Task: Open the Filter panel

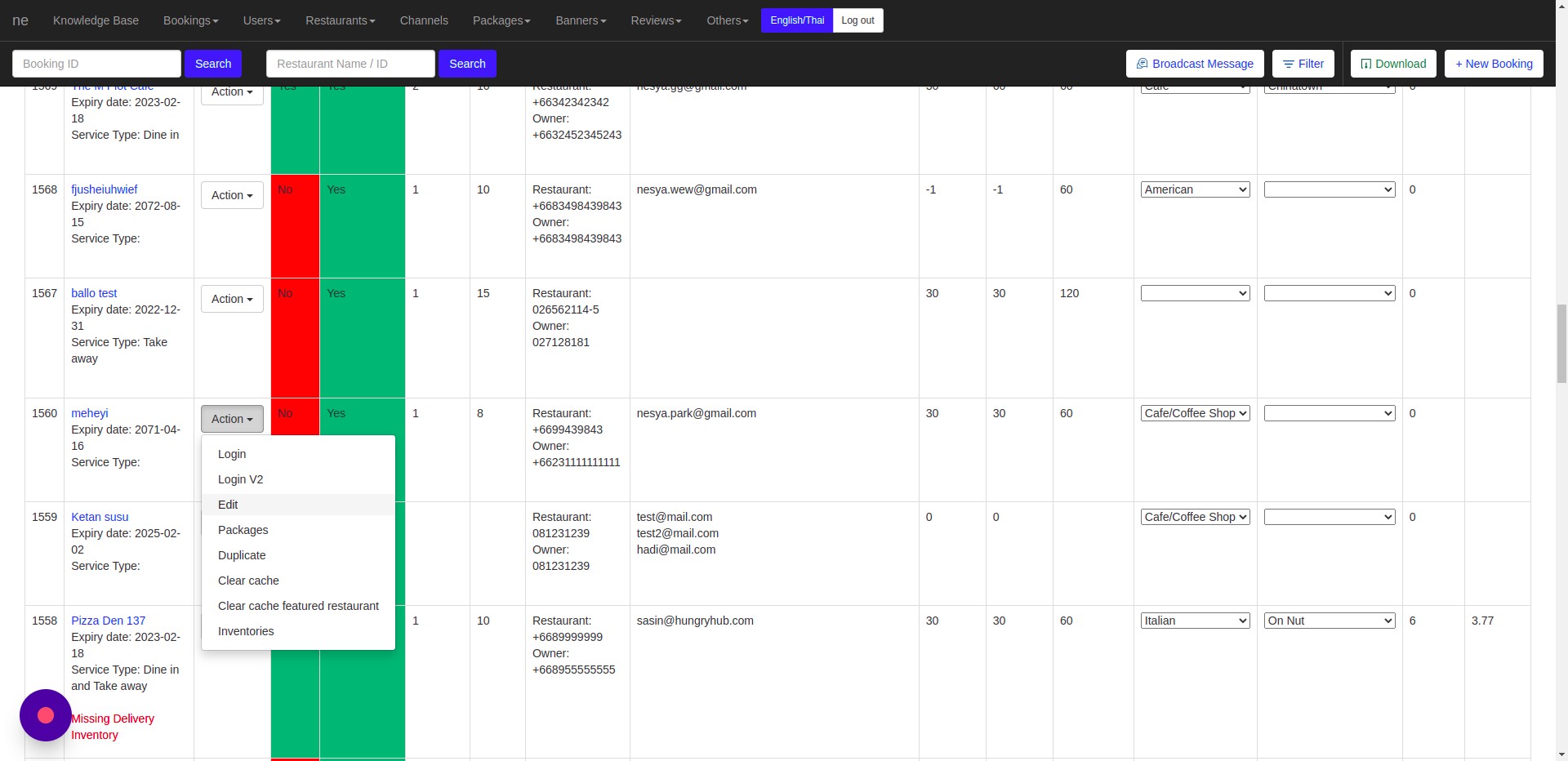Action: coord(1303,64)
